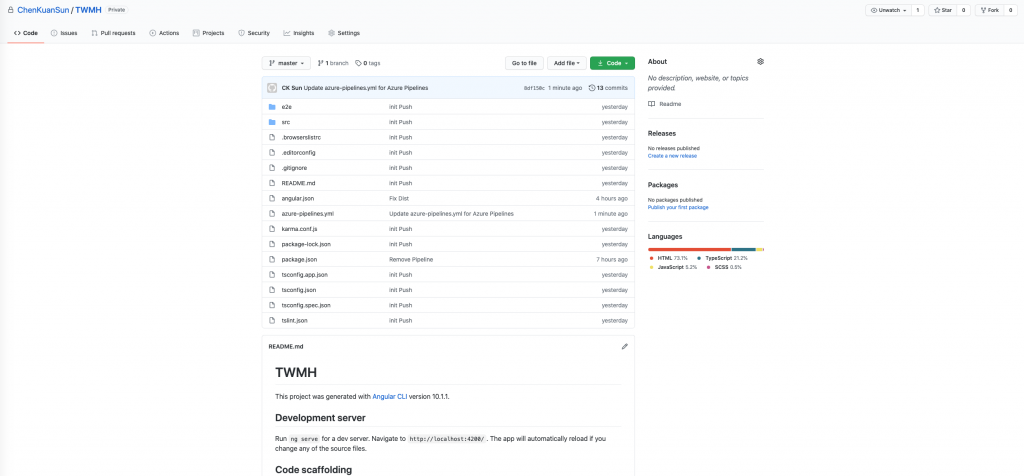The height and width of the screenshot is (476, 1024).
Task: Open the e2e folder
Action: click(x=287, y=106)
